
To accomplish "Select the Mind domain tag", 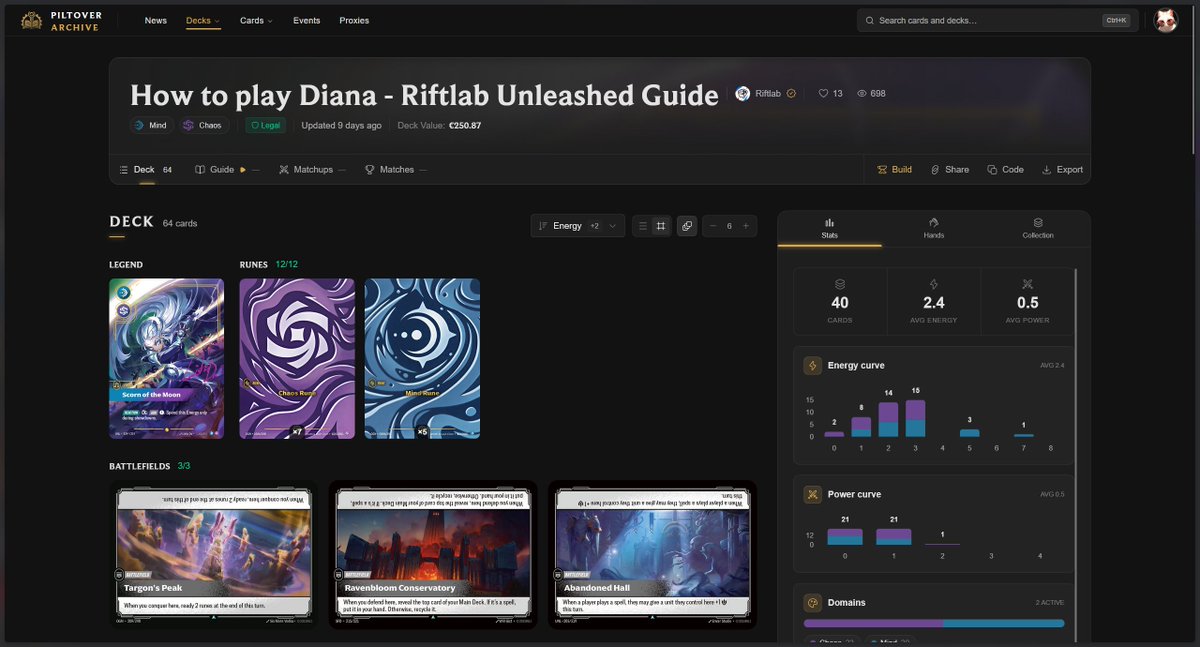I will coord(152,126).
